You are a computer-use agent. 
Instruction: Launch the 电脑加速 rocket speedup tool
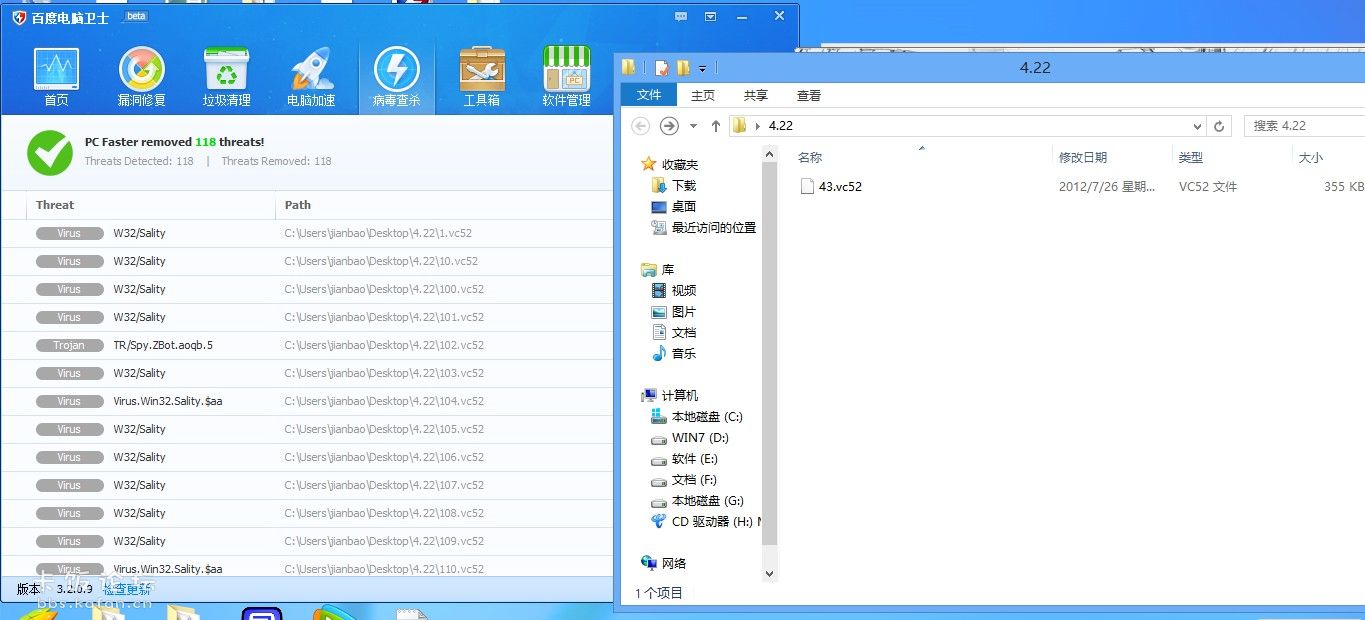click(311, 77)
